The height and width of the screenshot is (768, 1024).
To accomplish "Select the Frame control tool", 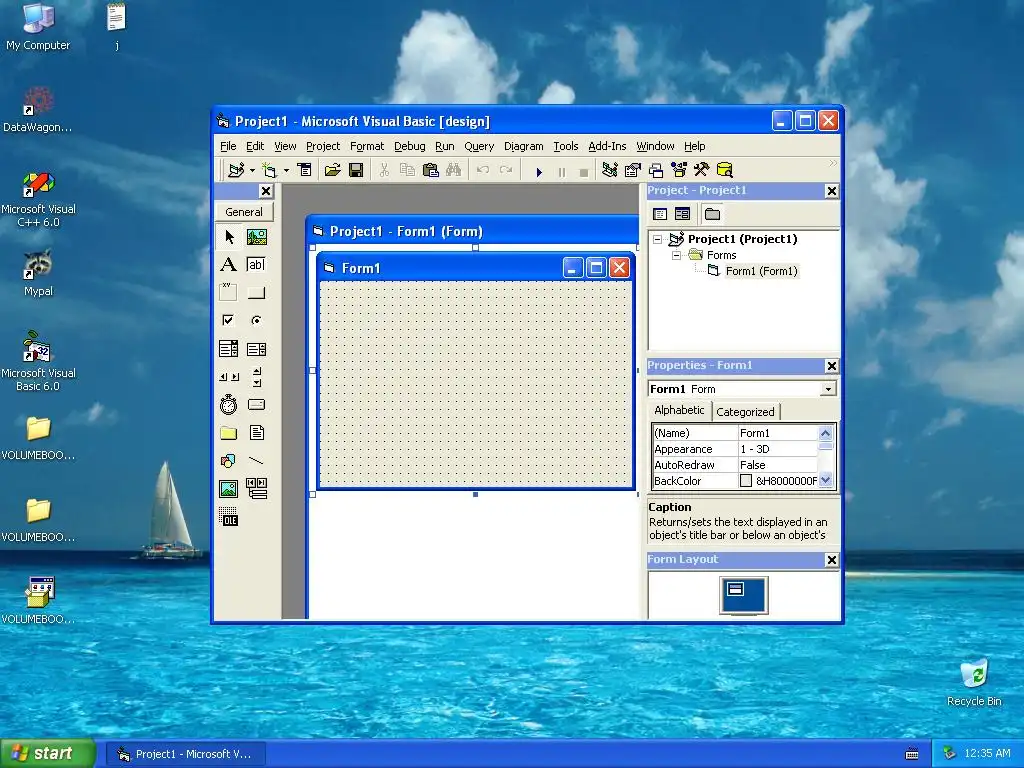I will click(x=229, y=292).
